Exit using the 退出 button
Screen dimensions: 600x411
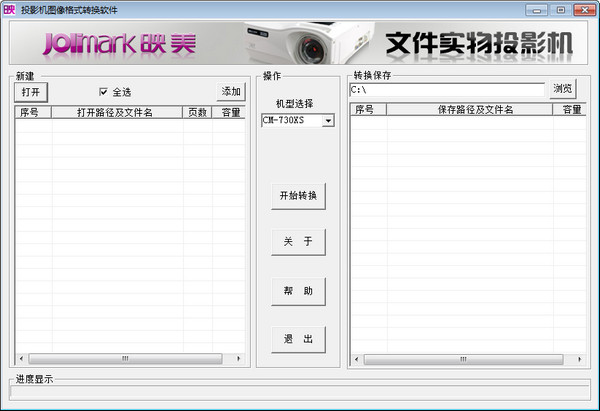point(298,339)
